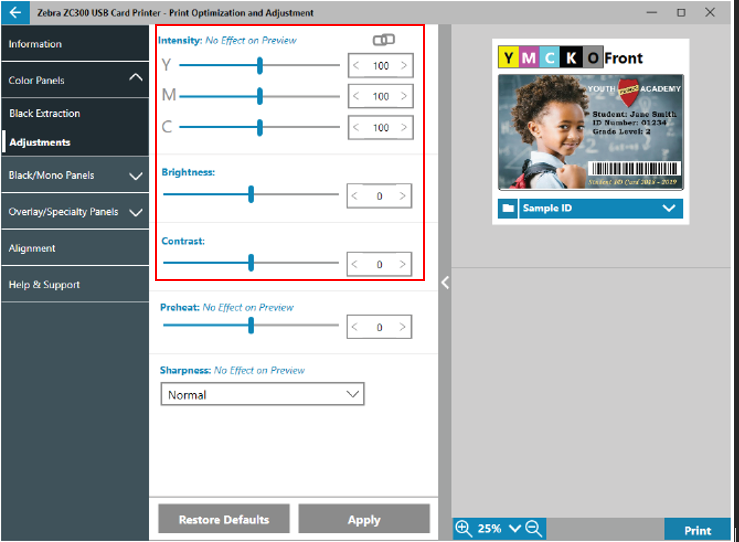Minimize the window
The height and width of the screenshot is (542, 739).
[652, 12]
